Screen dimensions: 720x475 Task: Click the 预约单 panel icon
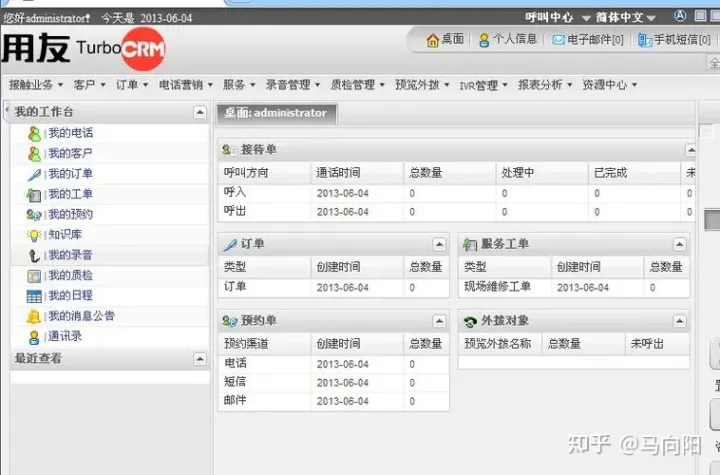pos(230,321)
